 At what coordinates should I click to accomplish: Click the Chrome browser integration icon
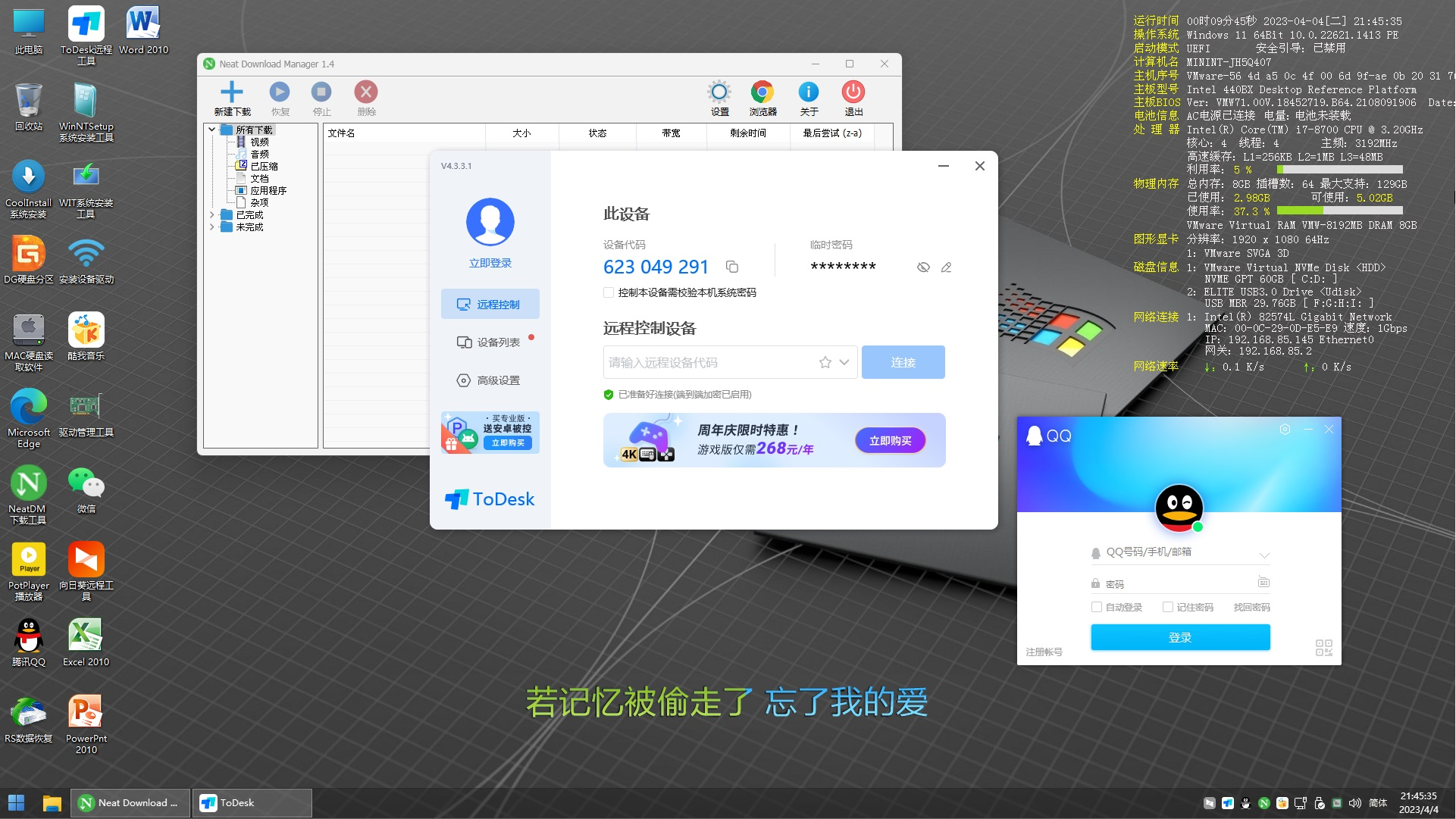click(762, 92)
